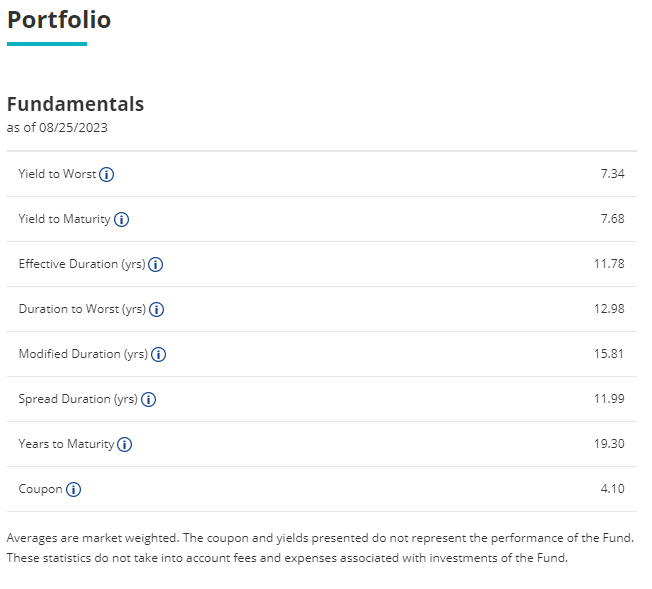Screen dimensions: 652x589
Task: Click the Coupon value 4.10
Action: coord(612,488)
